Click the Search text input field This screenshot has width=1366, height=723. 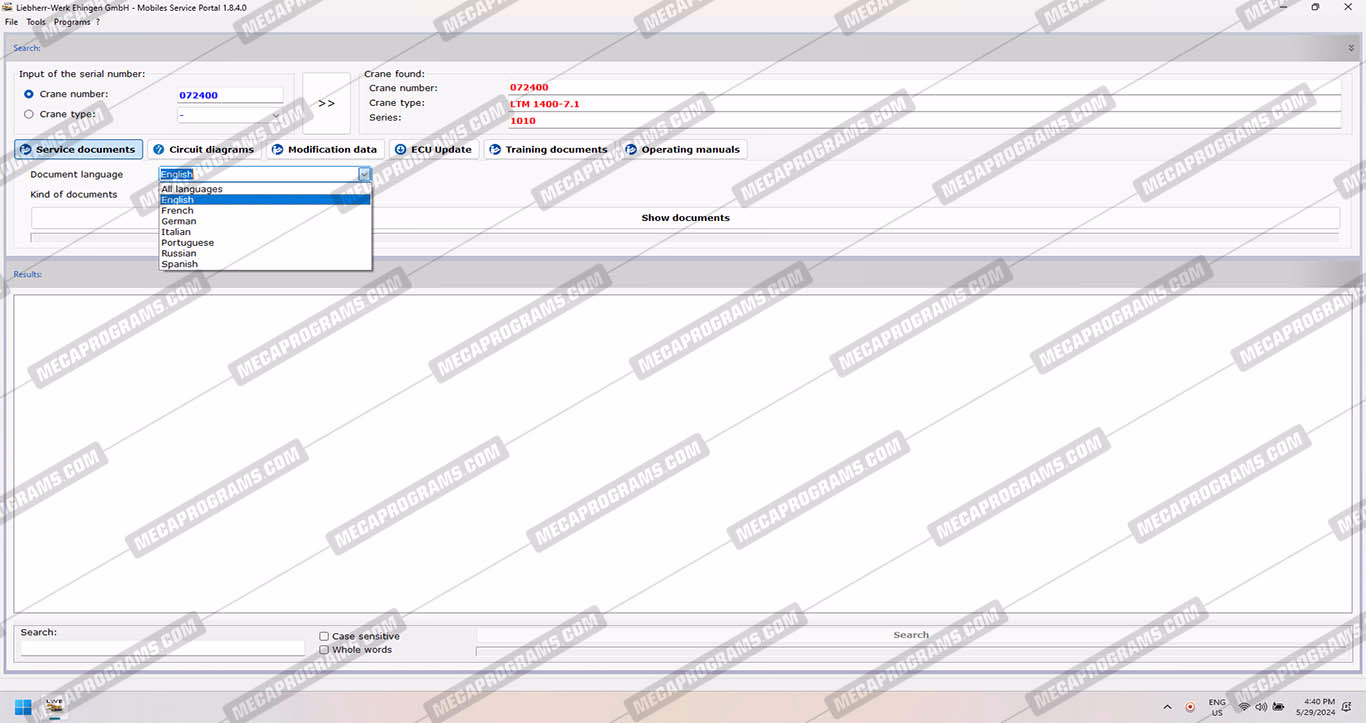pos(162,648)
